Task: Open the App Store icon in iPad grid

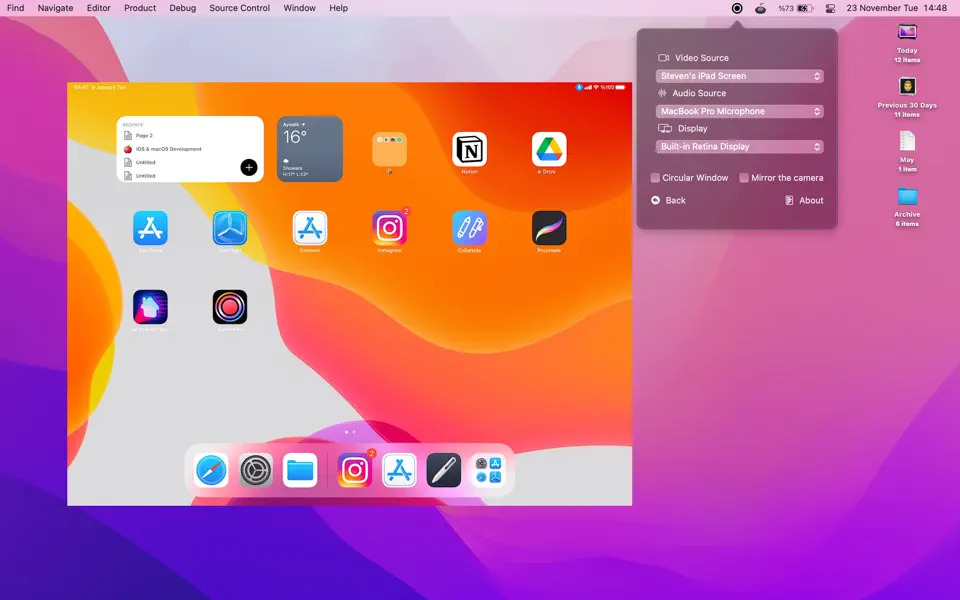Action: pos(150,228)
